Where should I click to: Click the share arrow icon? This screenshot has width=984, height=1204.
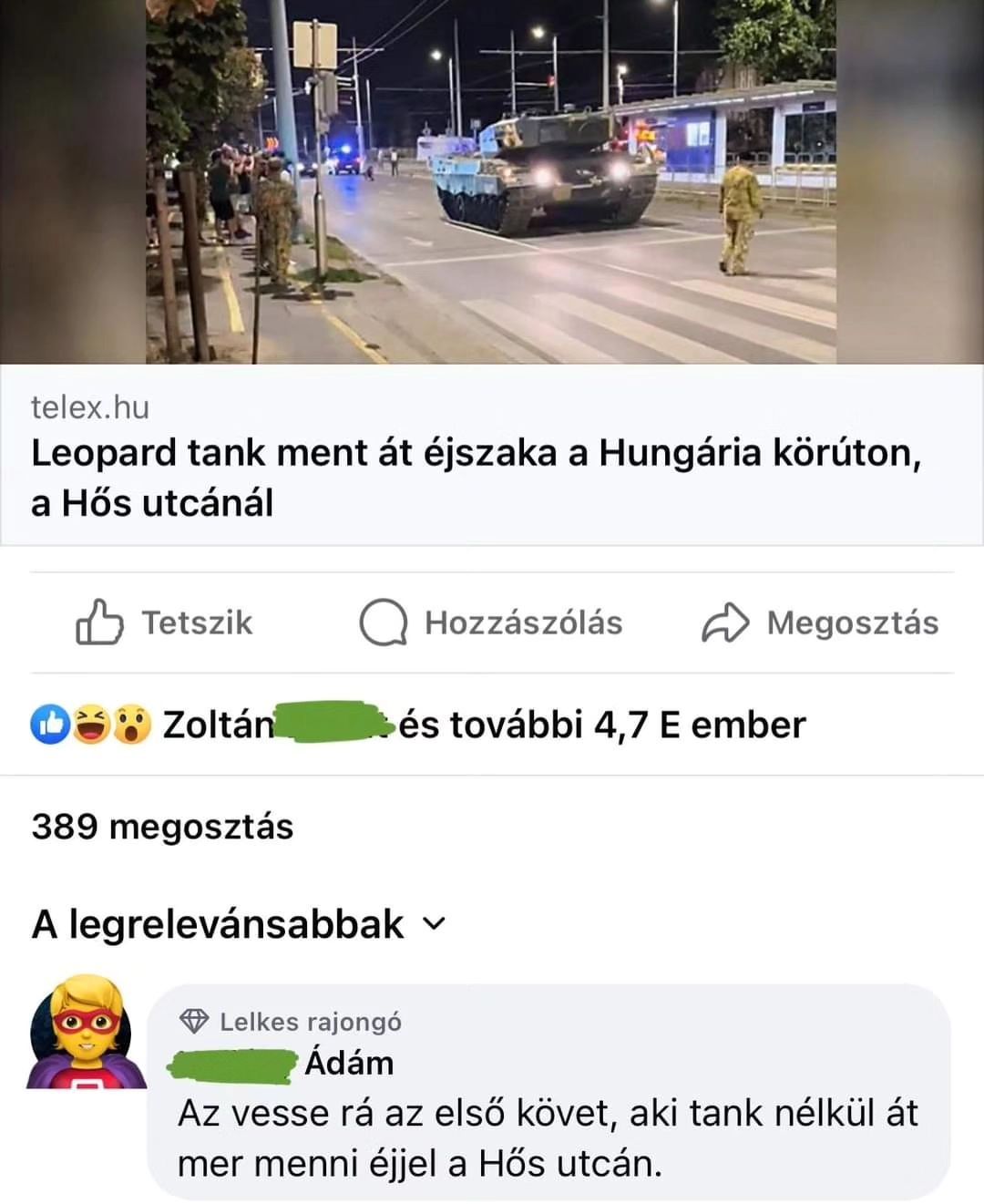725,623
